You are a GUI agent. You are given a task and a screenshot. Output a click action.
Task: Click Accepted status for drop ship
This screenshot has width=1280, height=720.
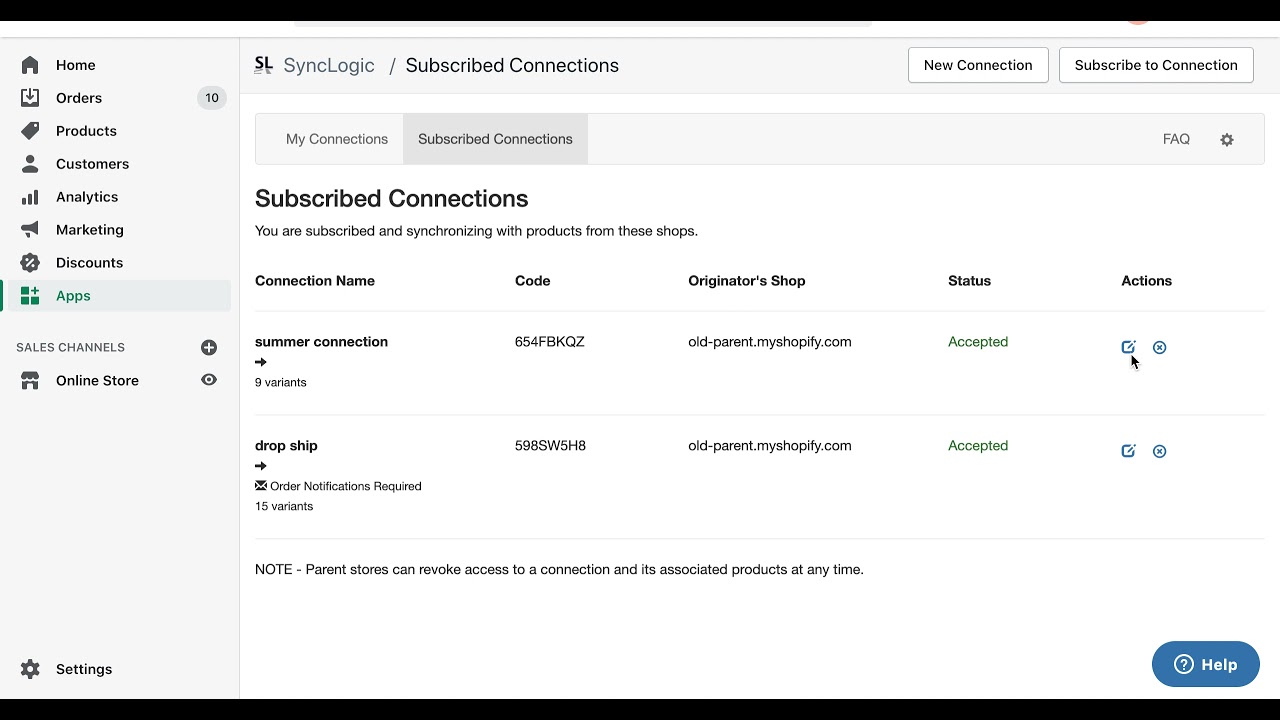click(978, 446)
